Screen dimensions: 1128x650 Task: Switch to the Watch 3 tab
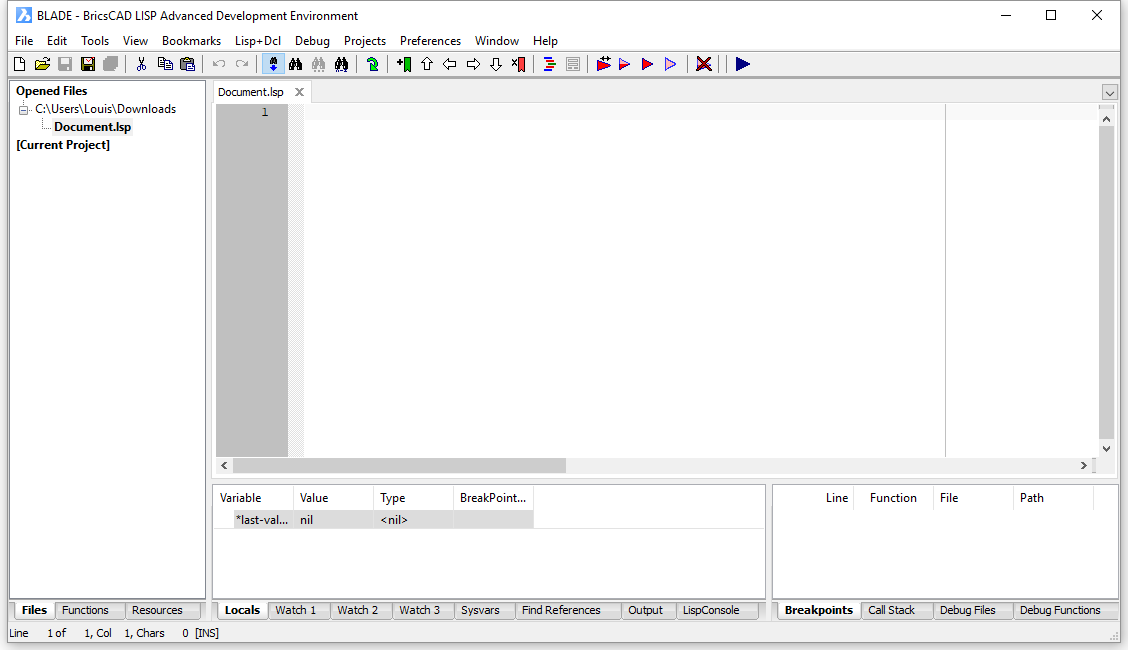click(419, 610)
